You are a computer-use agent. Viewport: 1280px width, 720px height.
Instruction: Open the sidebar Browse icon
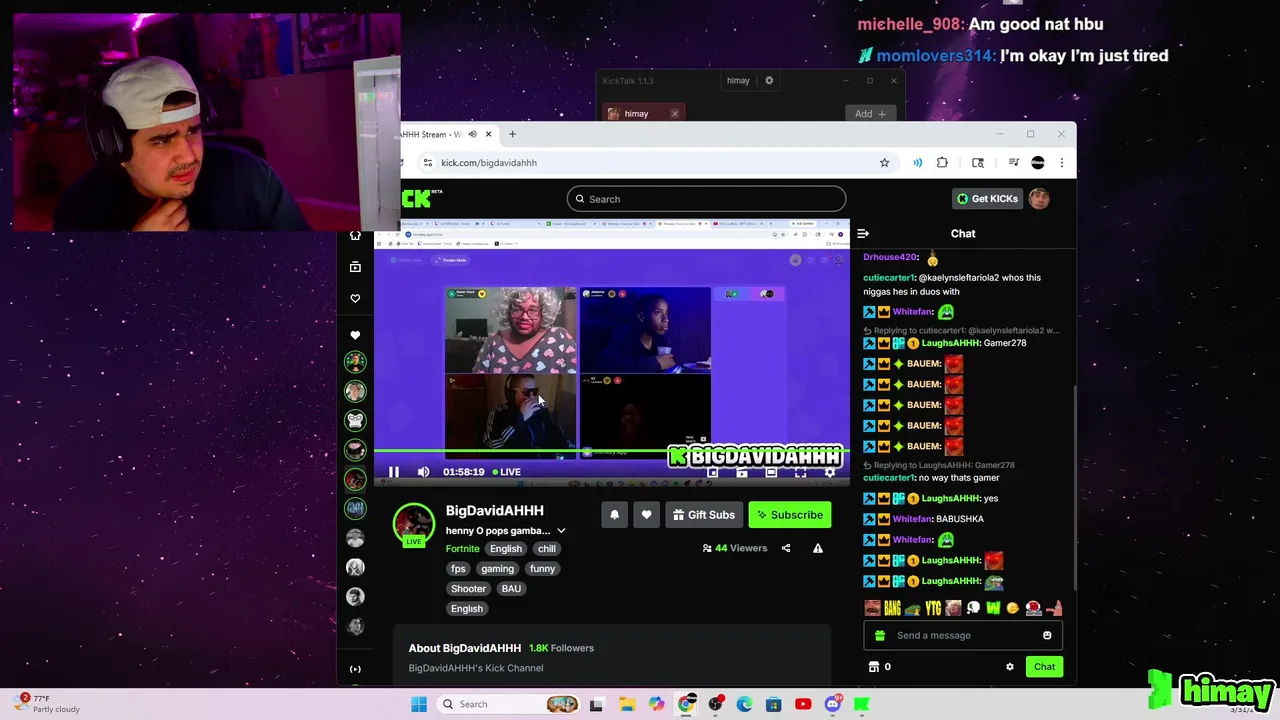(x=355, y=267)
